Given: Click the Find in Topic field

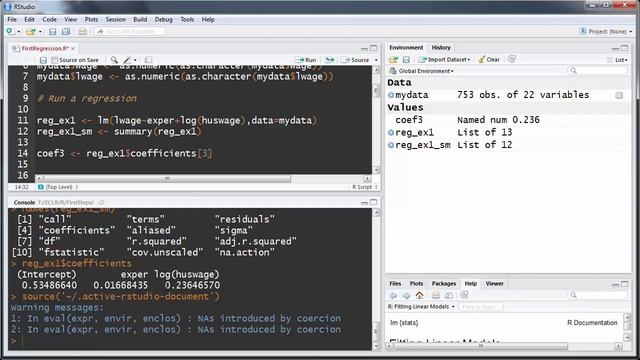Looking at the screenshot, I should (x=481, y=307).
